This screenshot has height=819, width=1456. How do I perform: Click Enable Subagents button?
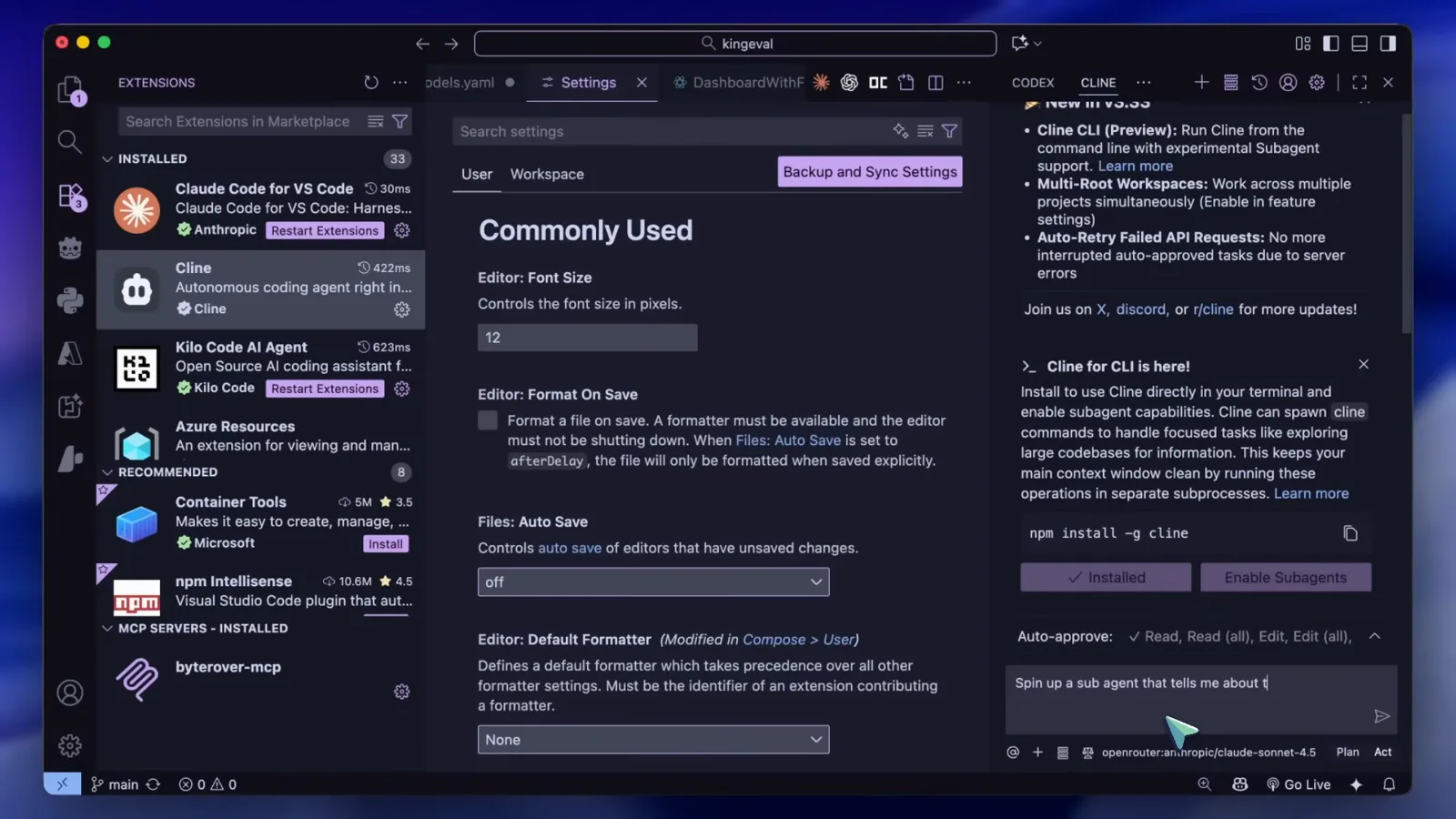point(1285,577)
